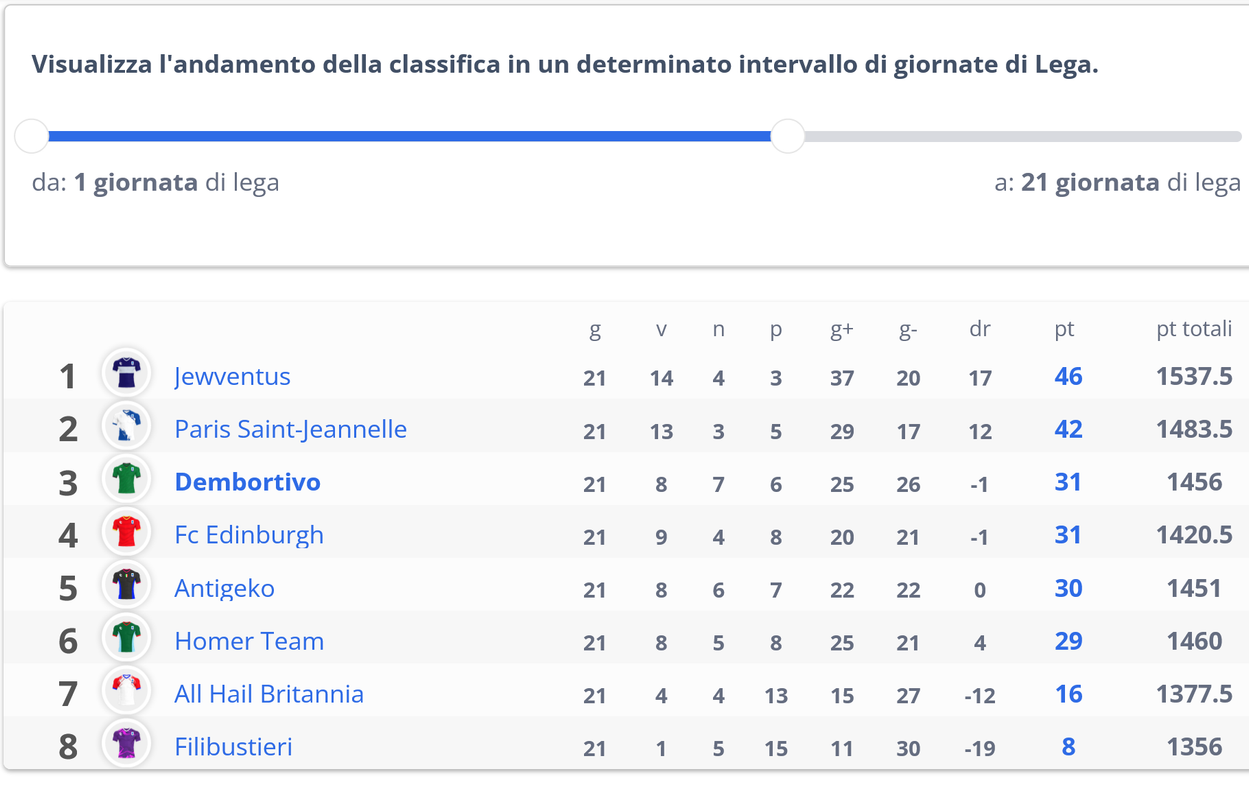
Task: Click the "pt totali" column header
Action: (1194, 329)
